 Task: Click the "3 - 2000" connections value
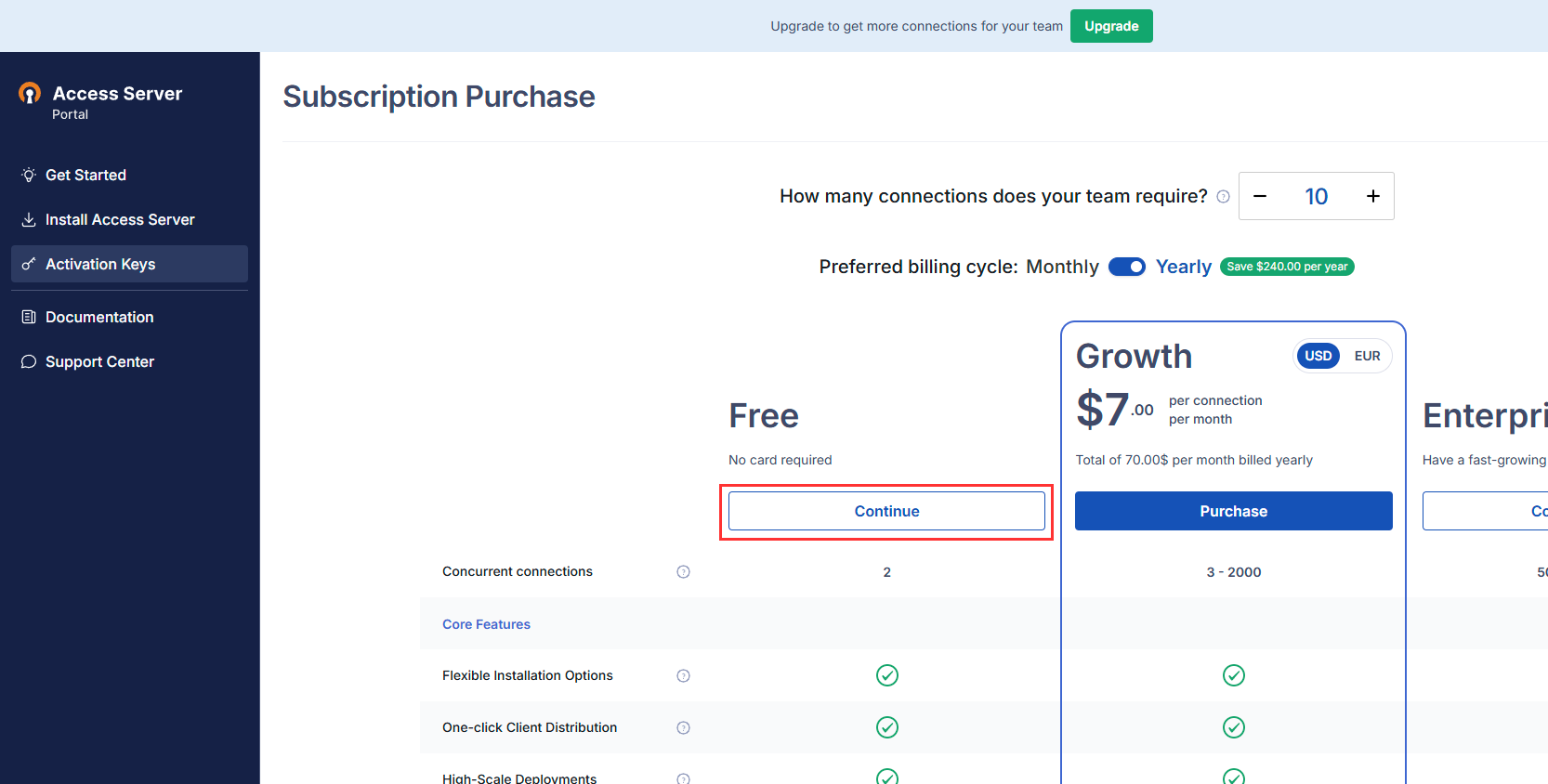point(1234,572)
